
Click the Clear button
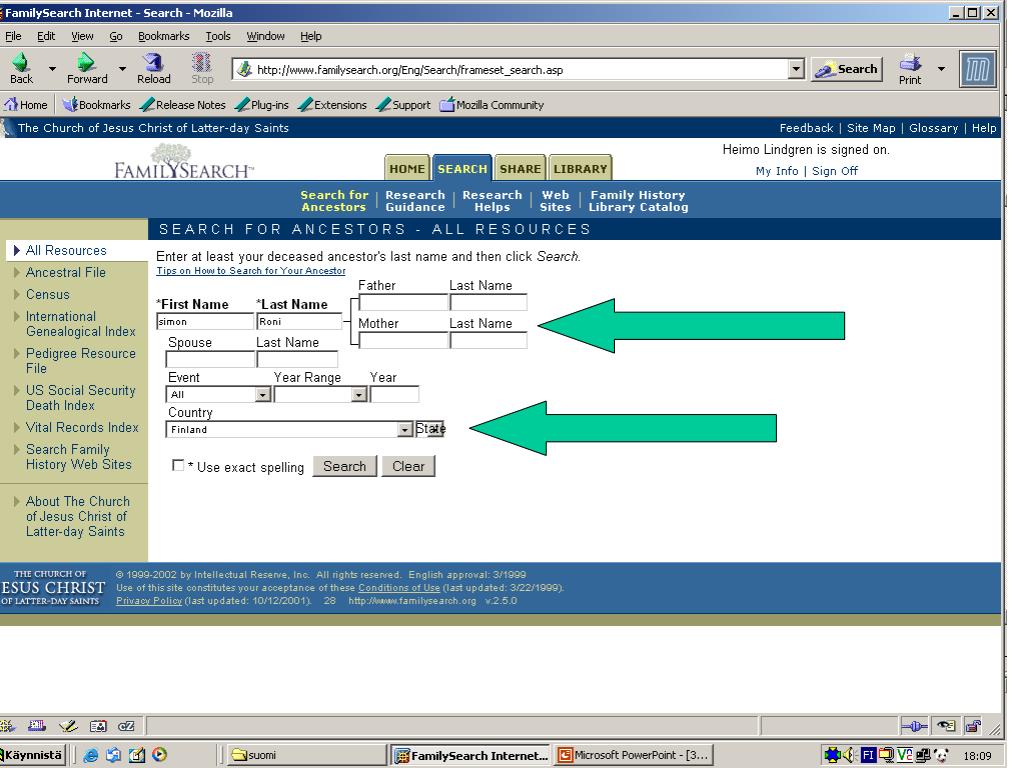point(408,466)
